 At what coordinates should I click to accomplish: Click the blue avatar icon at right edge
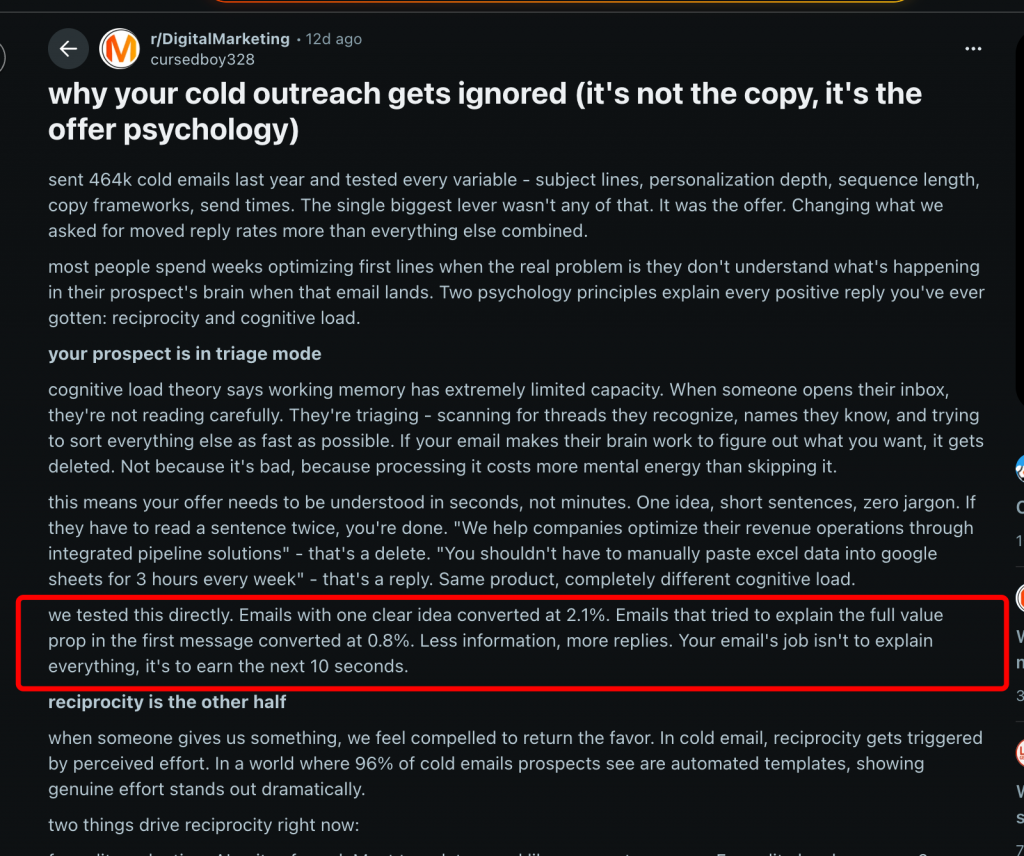1019,468
